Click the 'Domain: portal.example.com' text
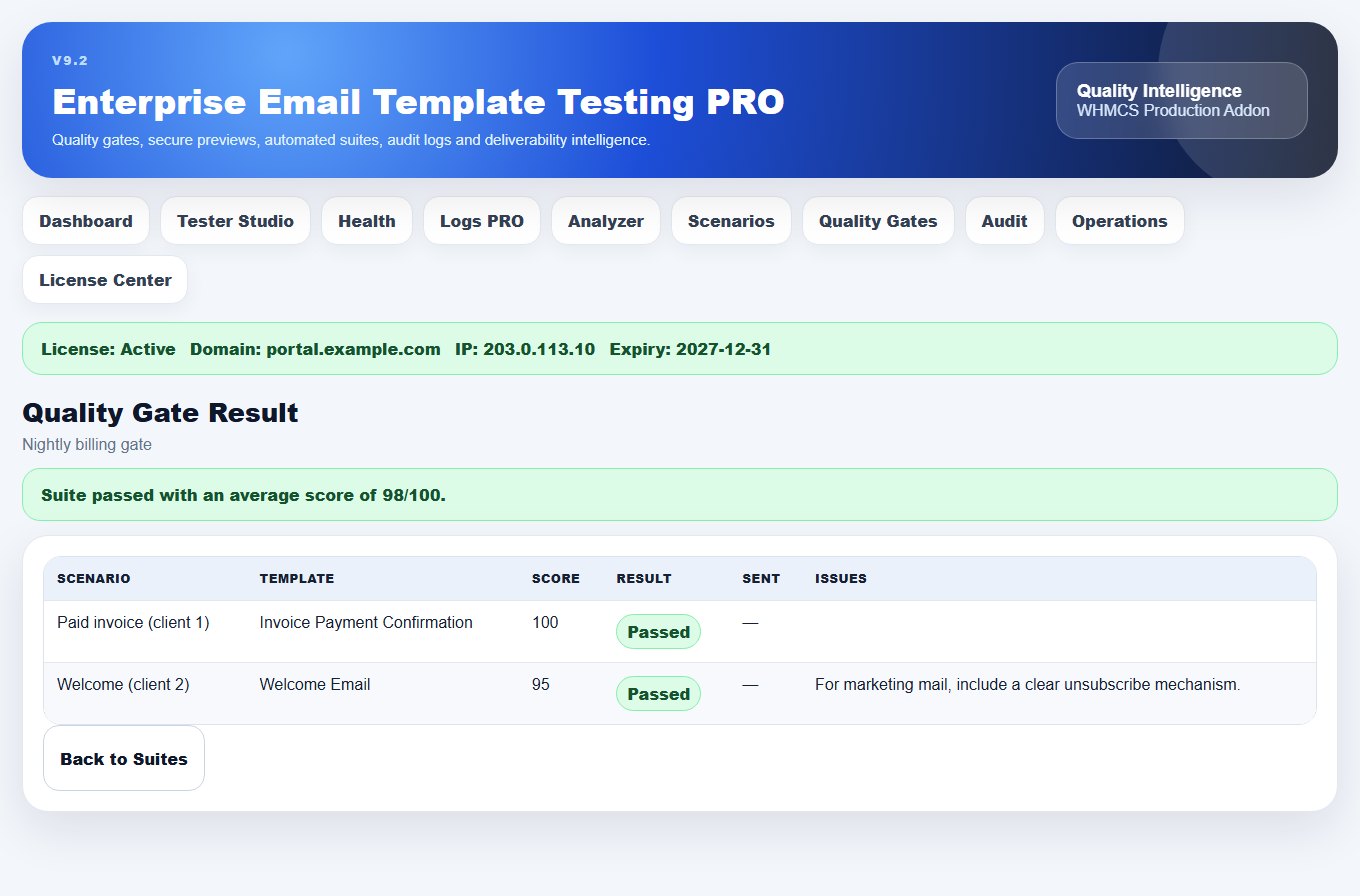The image size is (1360, 896). (315, 349)
